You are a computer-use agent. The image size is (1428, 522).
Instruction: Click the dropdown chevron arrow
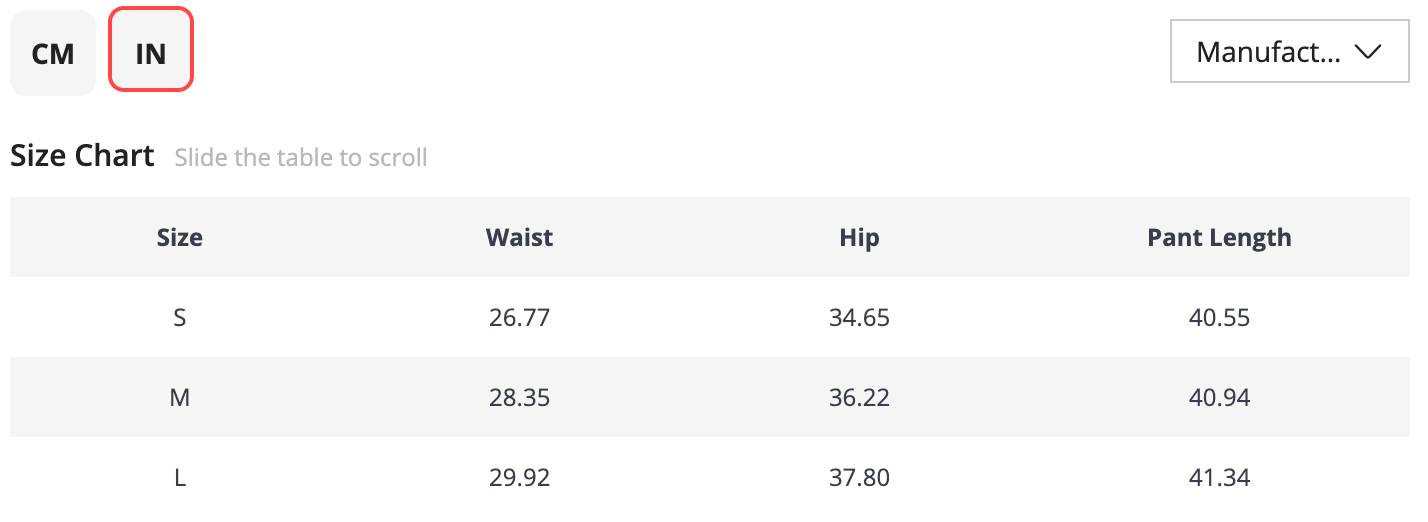[x=1367, y=52]
